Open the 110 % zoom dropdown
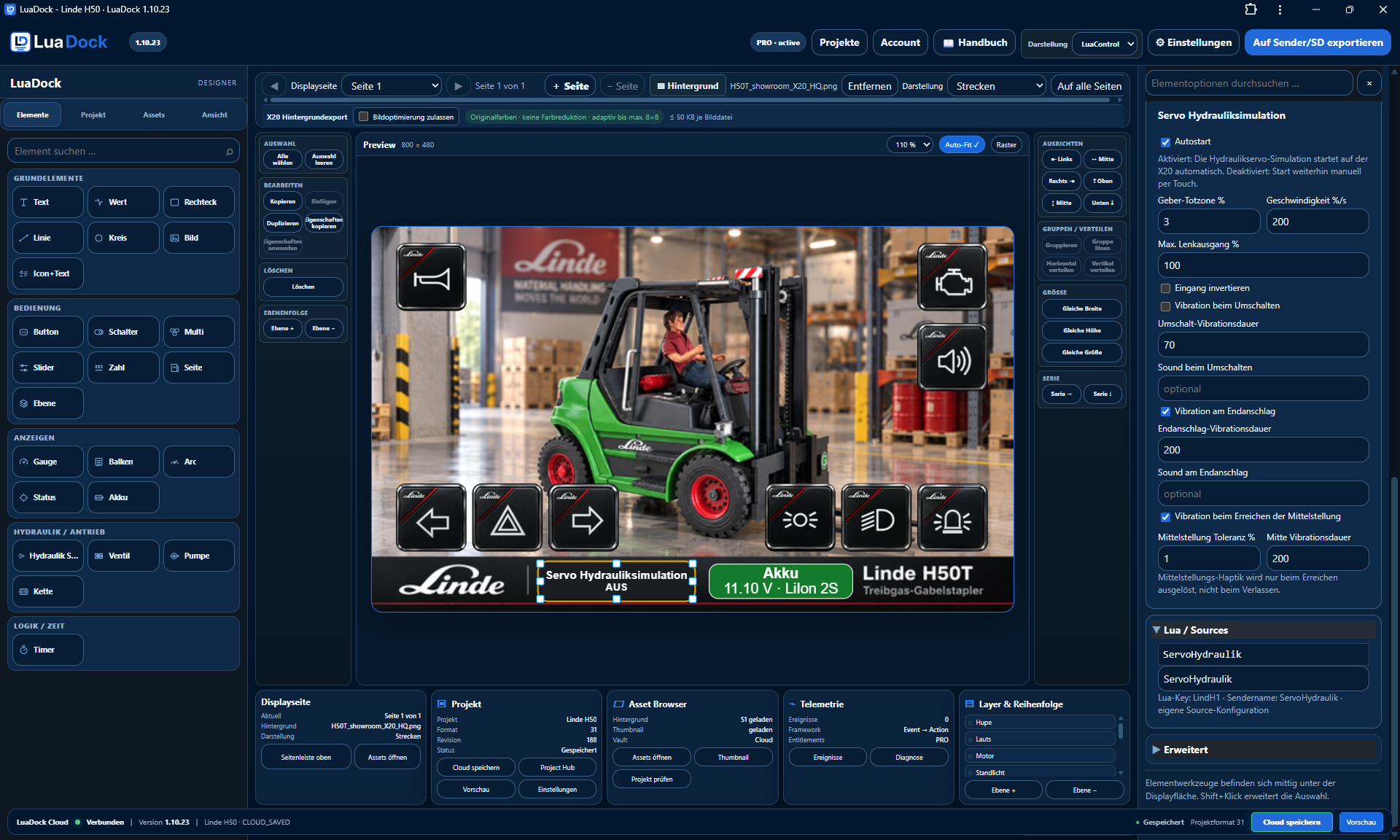 click(910, 144)
